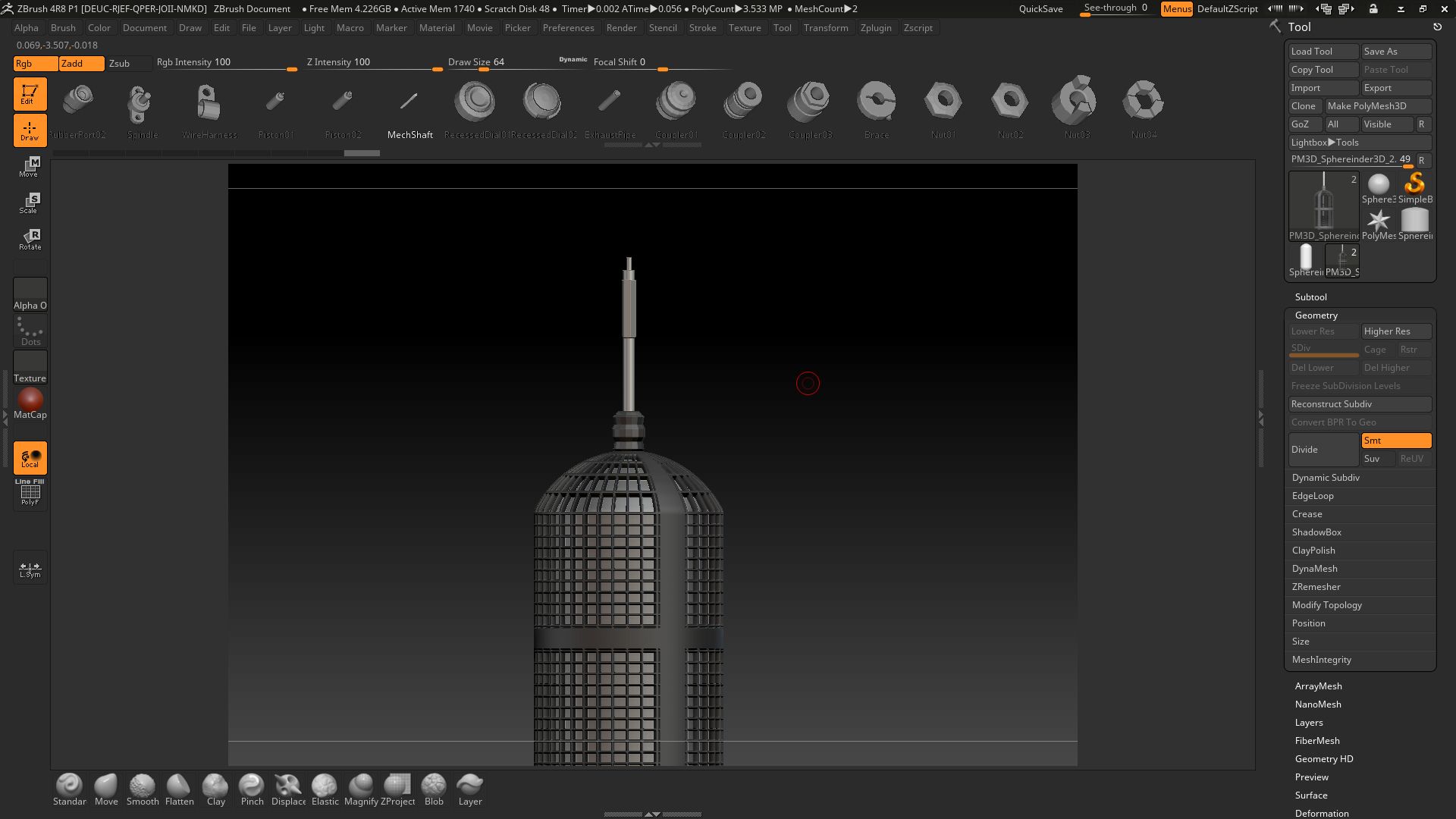Open the Preferences menu
1456x819 pixels.
[x=568, y=28]
